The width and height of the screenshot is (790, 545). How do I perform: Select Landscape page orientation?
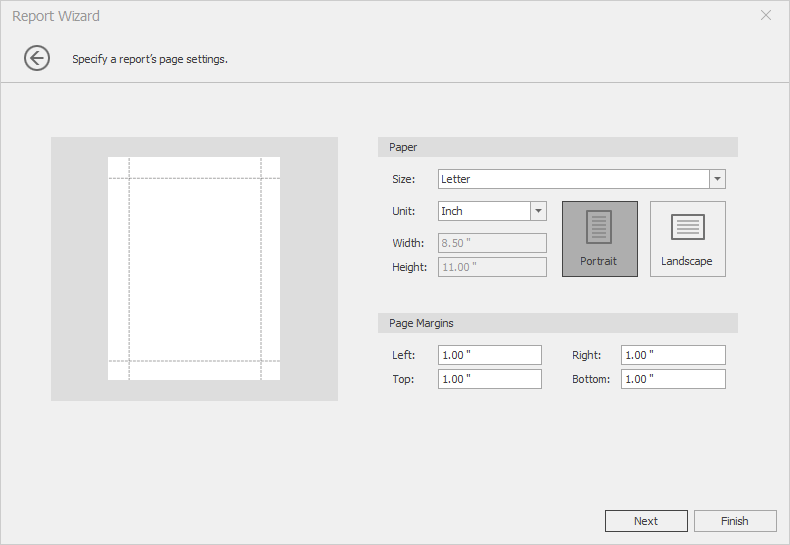coord(687,238)
